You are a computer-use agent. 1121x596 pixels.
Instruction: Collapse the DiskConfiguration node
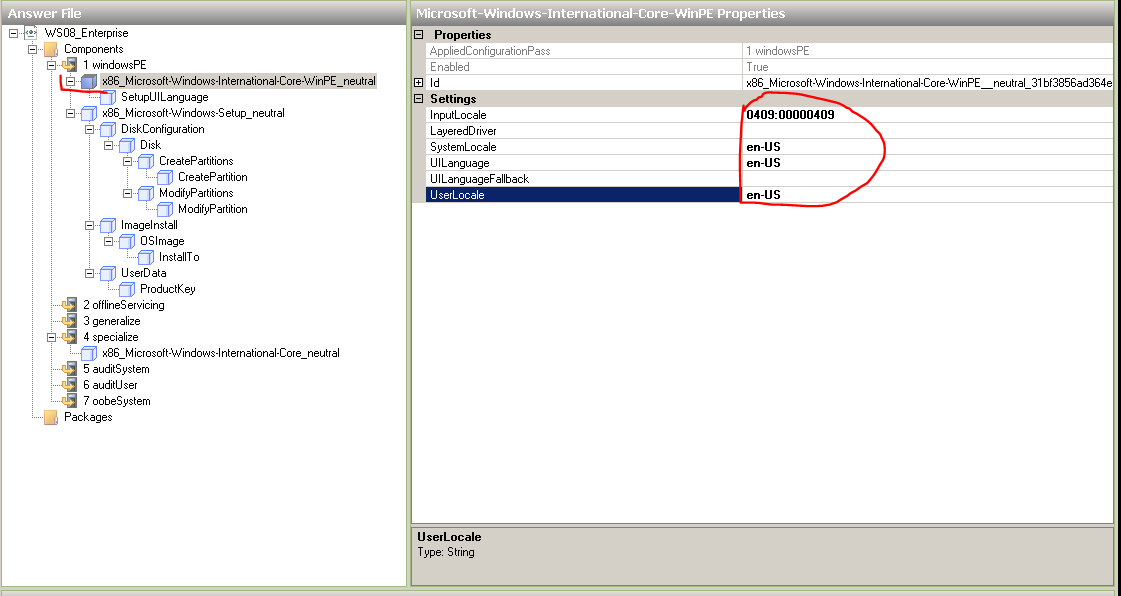click(89, 129)
